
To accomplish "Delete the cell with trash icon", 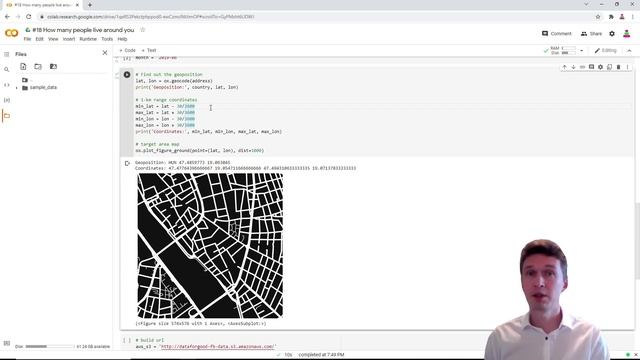I will click(618, 67).
